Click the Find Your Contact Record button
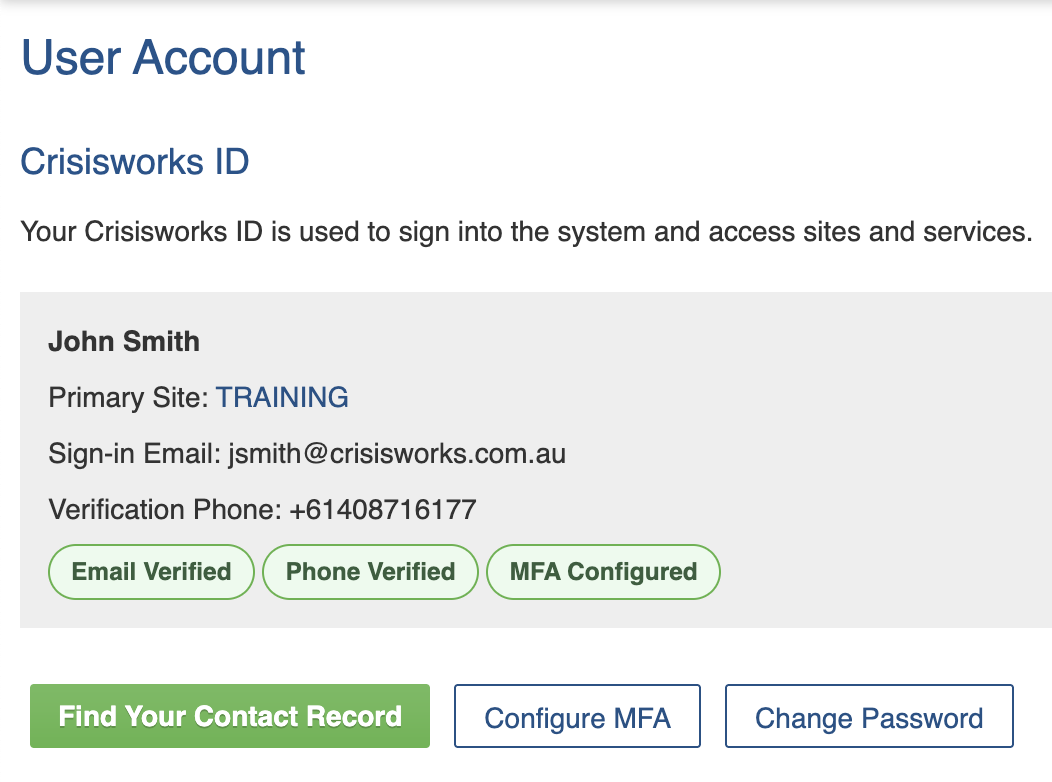 coord(230,716)
